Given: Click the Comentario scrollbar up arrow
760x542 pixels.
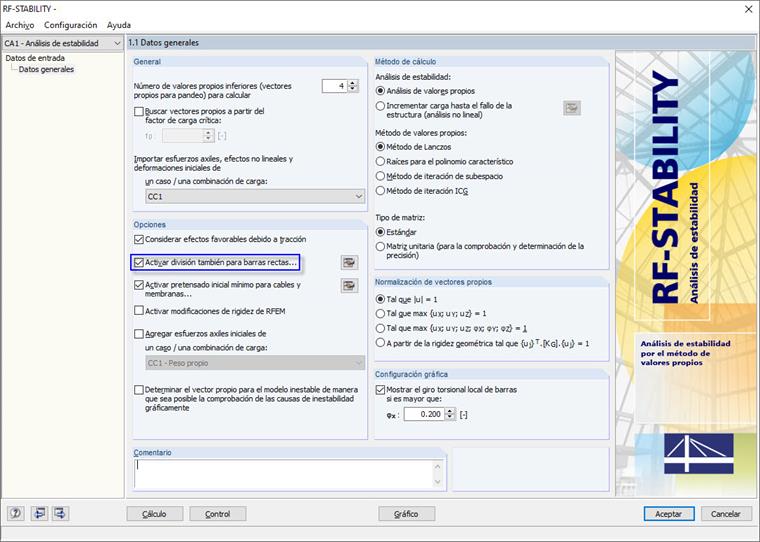Looking at the screenshot, I should pyautogui.click(x=438, y=466).
